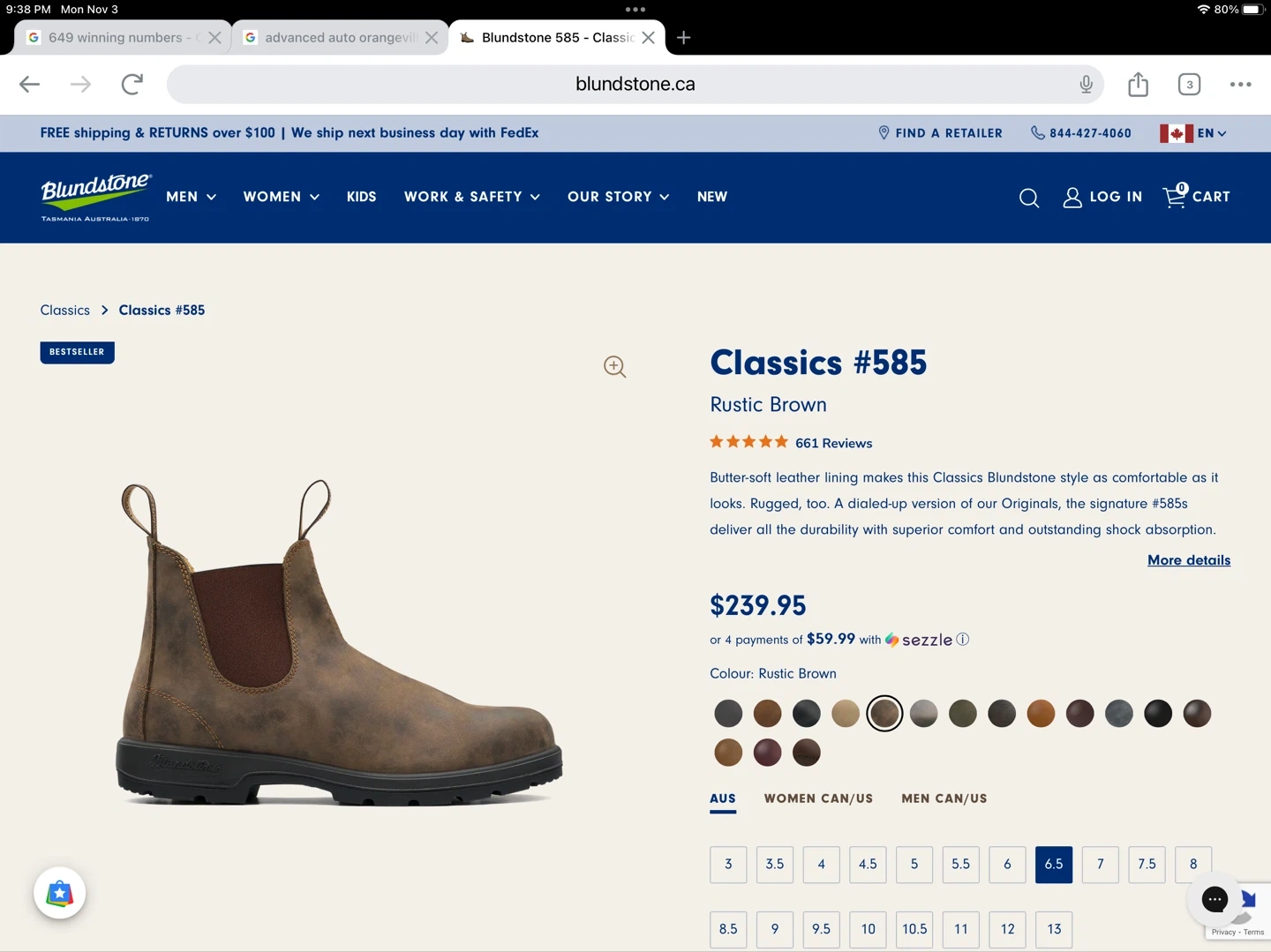Click the Sezzle info icon
The height and width of the screenshot is (952, 1271).
coord(963,640)
